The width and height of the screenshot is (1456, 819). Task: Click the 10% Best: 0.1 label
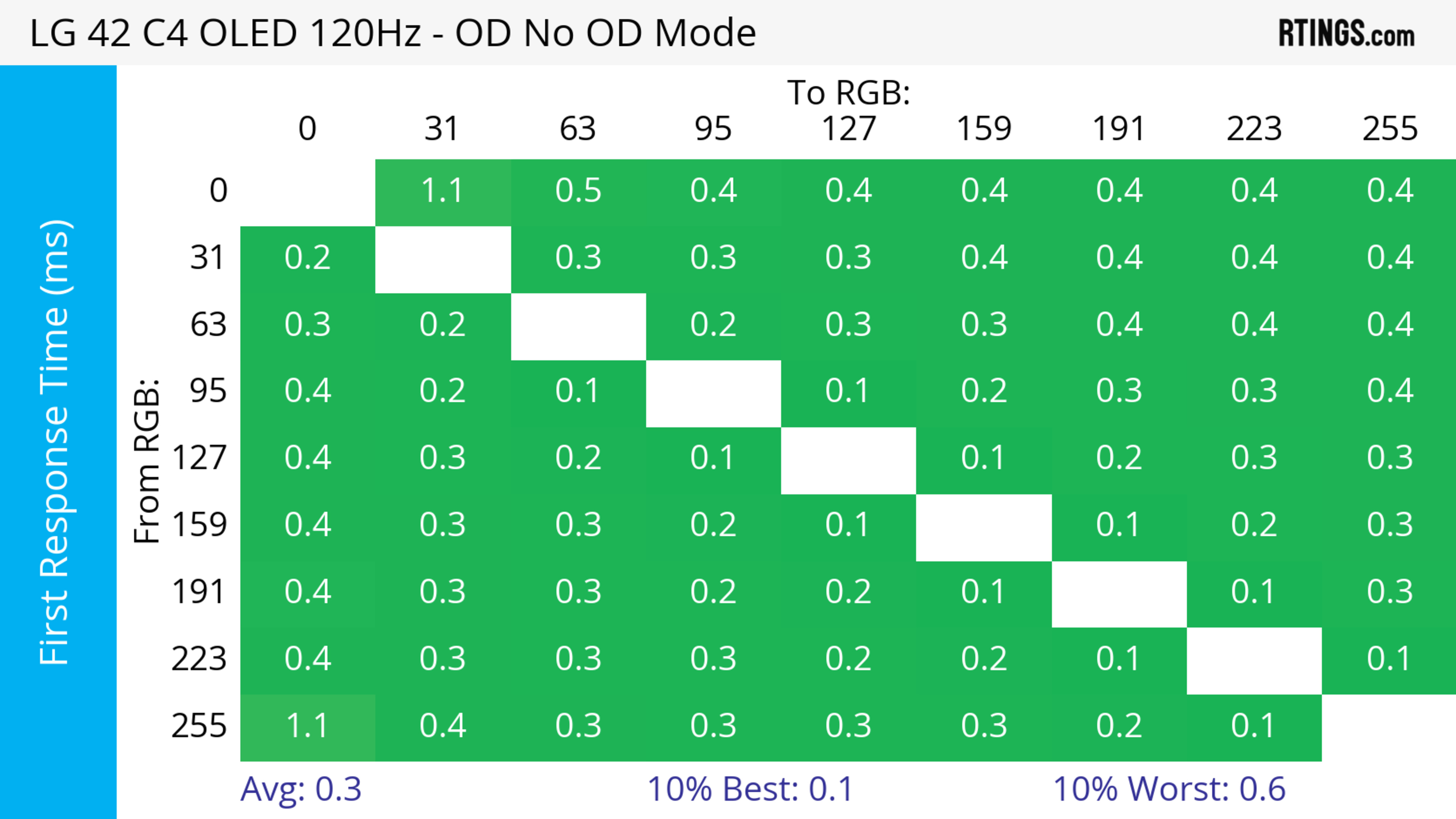coord(750,789)
